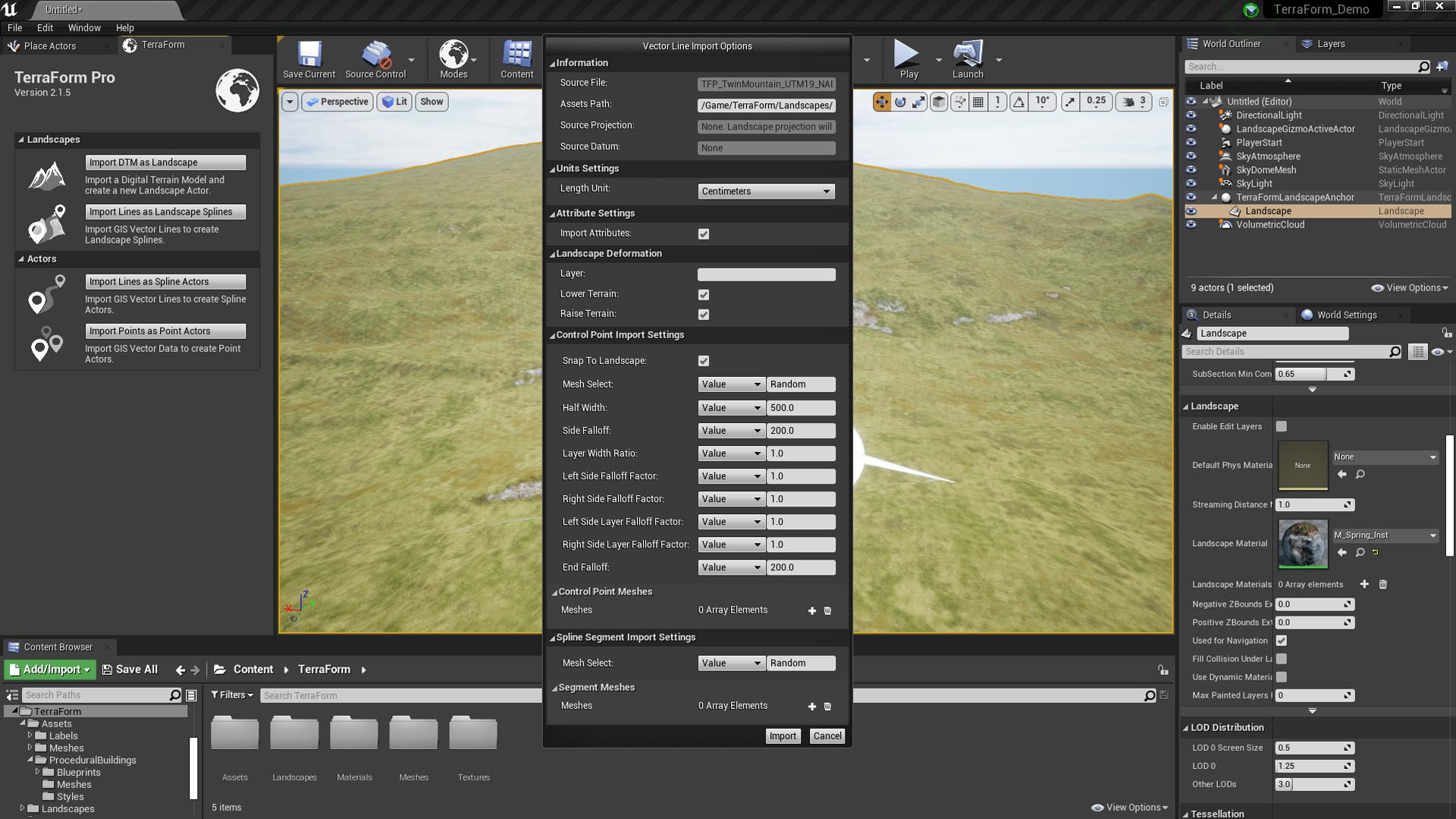
Task: Toggle the scale snapping icon
Action: coord(1070,102)
